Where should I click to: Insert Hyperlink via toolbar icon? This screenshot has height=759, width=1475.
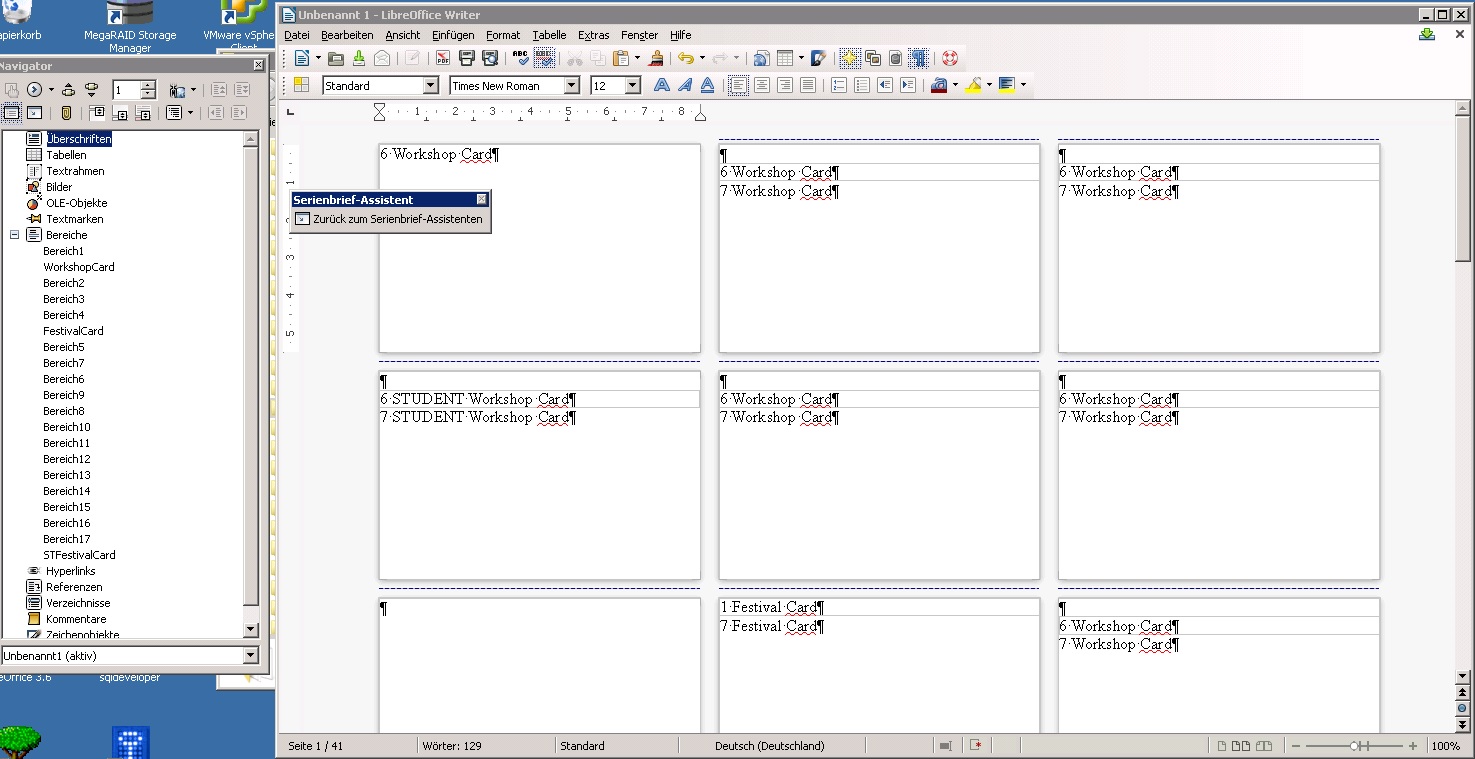click(x=760, y=58)
